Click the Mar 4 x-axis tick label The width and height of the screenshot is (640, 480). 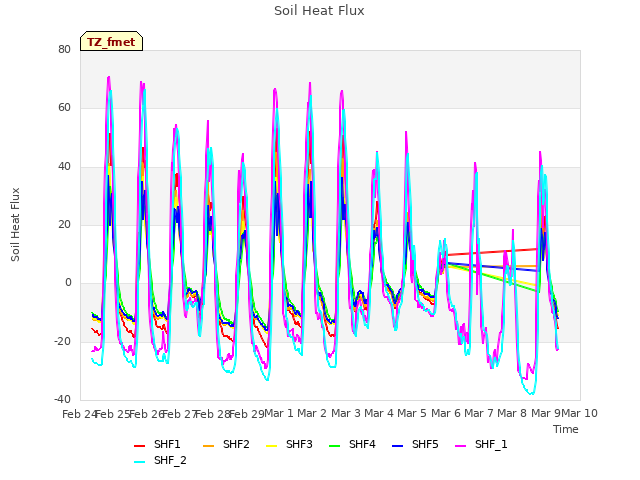point(379,413)
